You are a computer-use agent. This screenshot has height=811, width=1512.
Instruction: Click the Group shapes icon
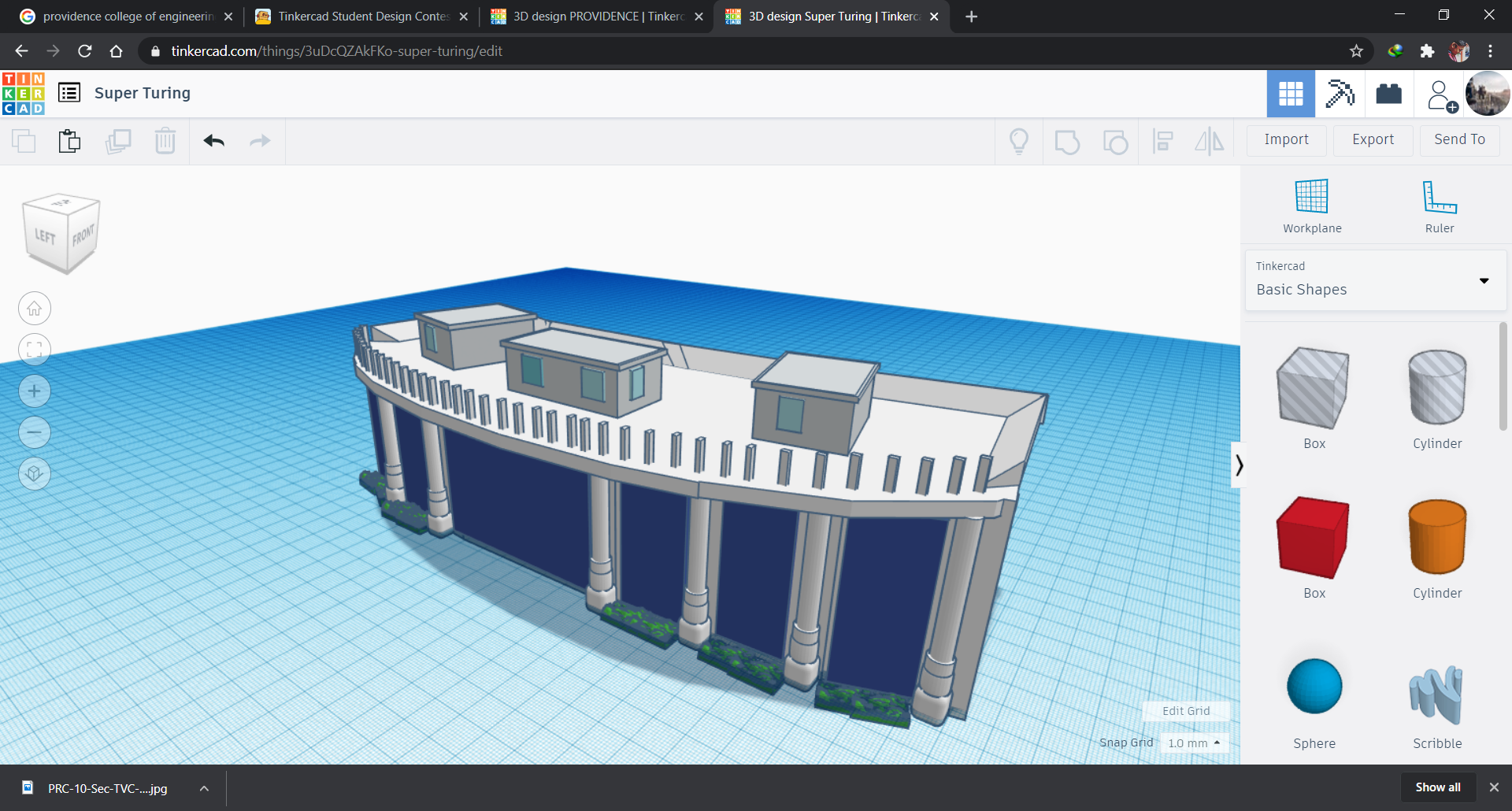[x=1067, y=142]
